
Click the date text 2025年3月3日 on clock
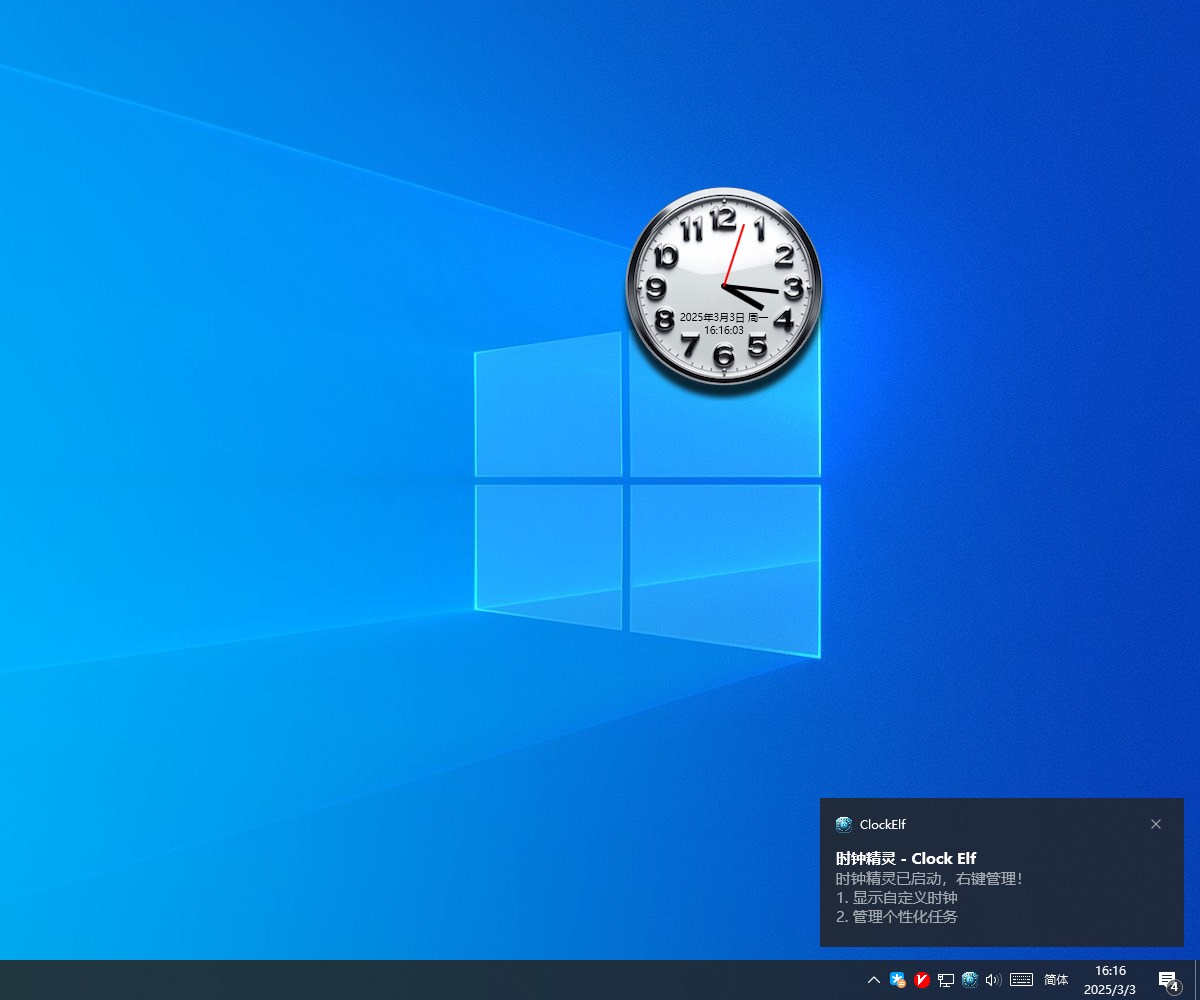click(x=712, y=317)
